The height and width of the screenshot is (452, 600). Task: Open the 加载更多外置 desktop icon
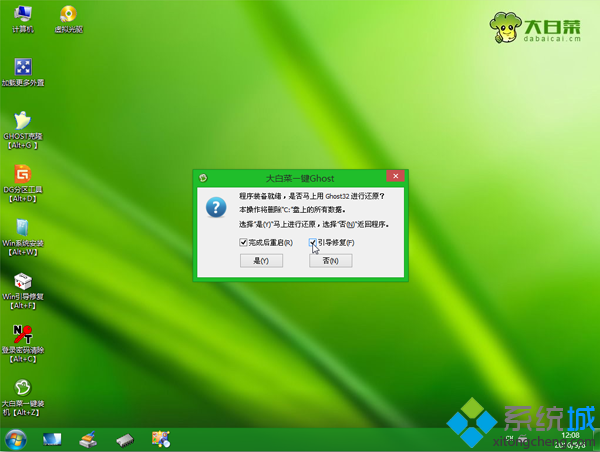(22, 68)
